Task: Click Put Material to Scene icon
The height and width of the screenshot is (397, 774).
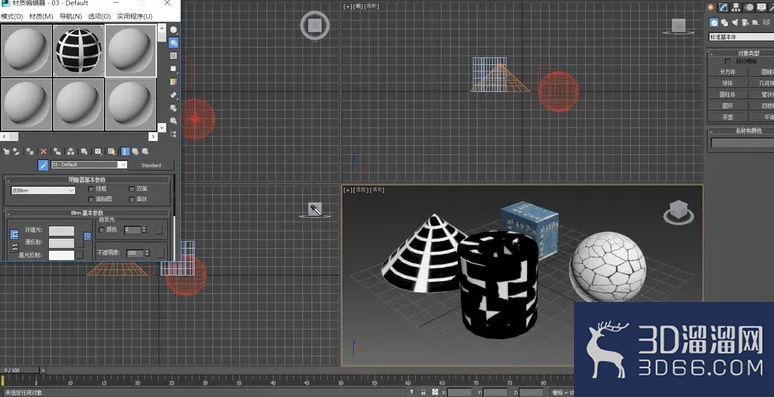Action: [x=16, y=151]
